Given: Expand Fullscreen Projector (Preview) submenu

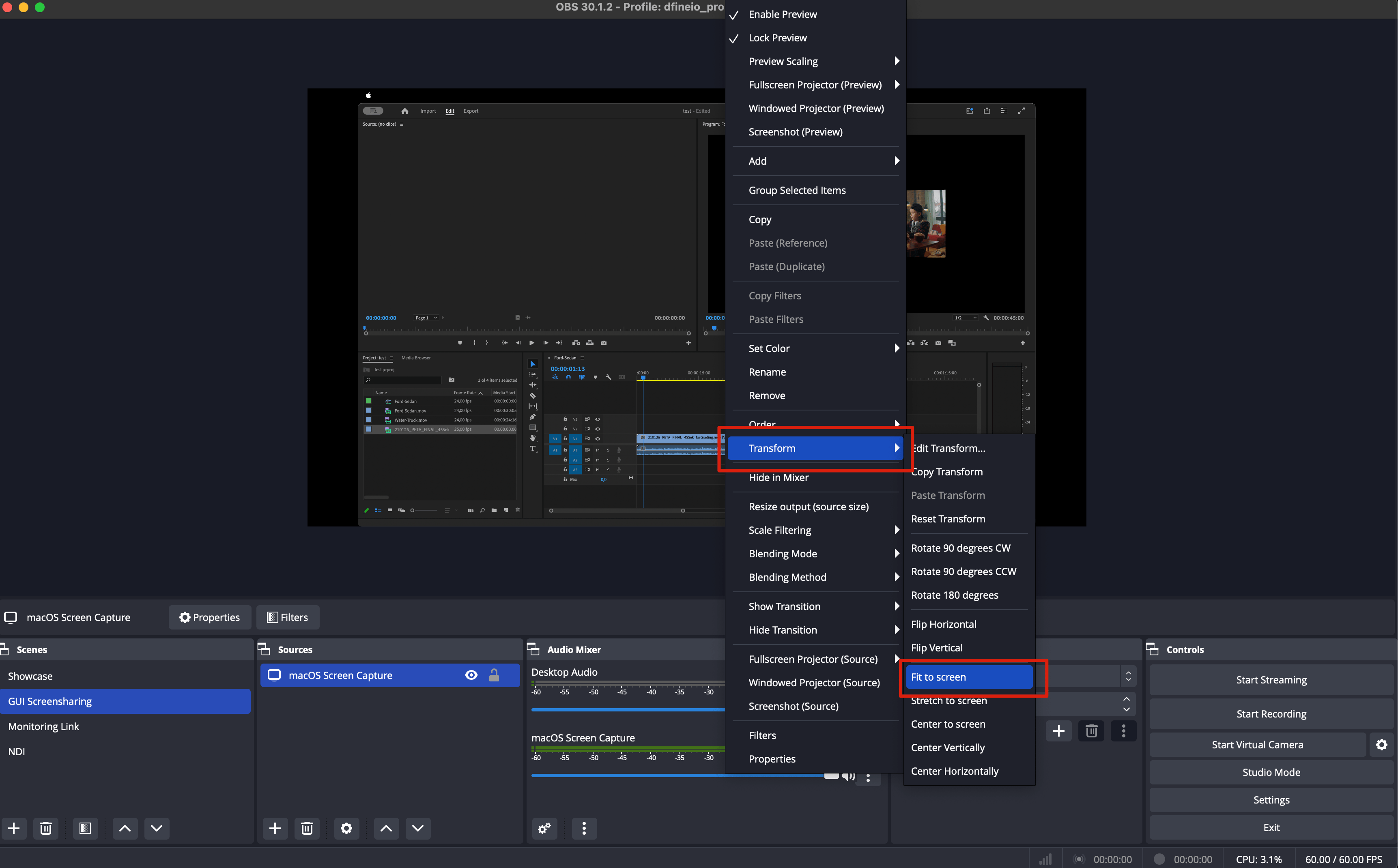Looking at the screenshot, I should click(x=815, y=85).
